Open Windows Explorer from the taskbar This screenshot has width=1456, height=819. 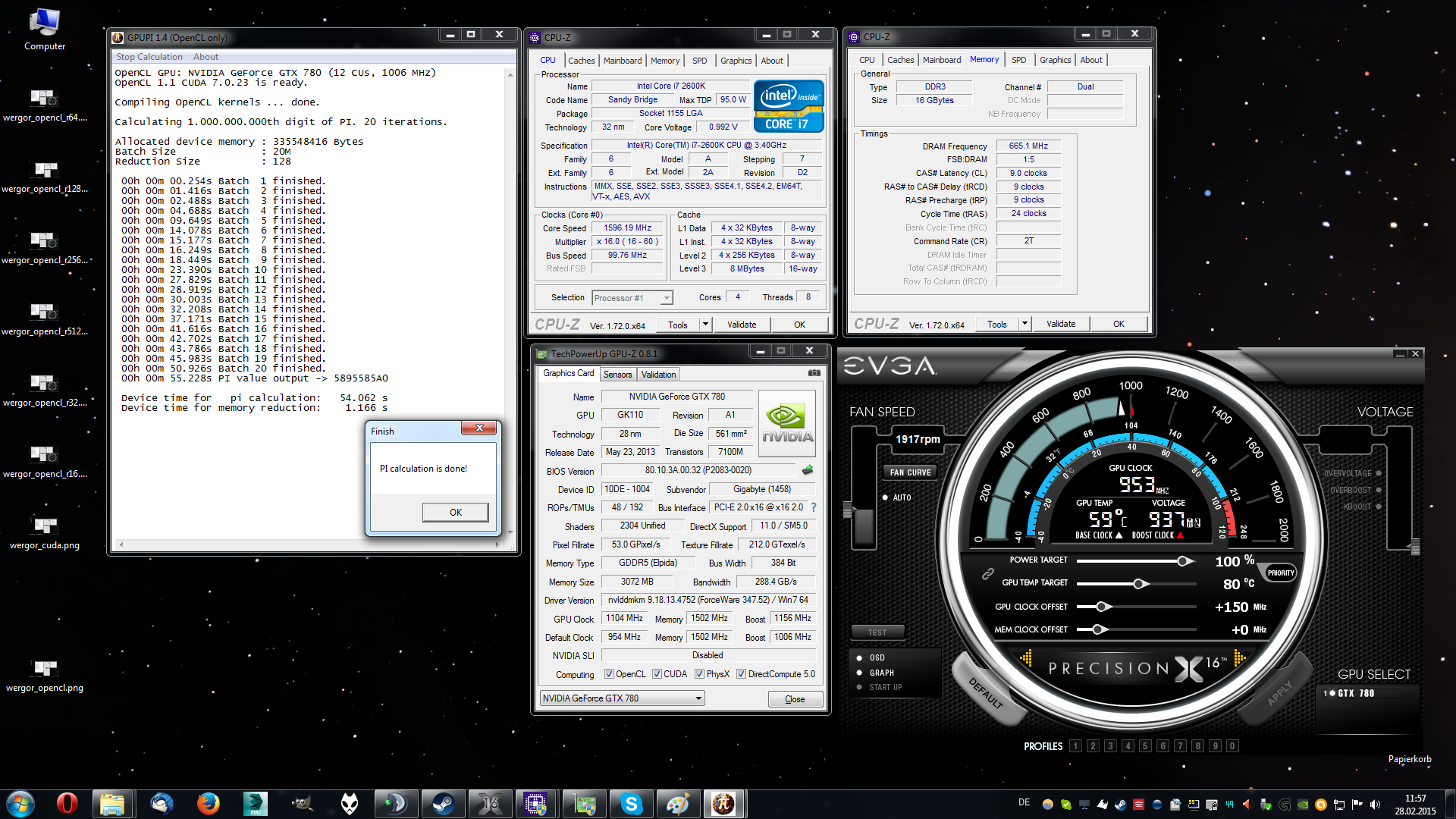112,804
